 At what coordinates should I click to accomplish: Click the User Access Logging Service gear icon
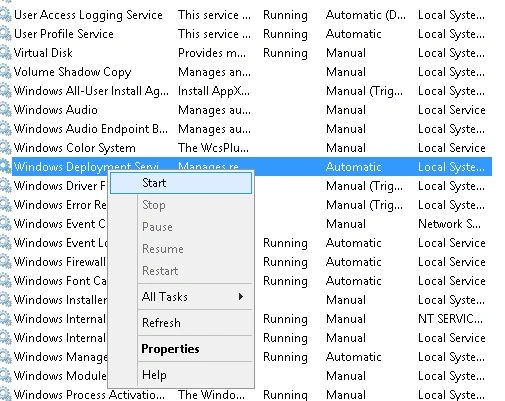coord(5,15)
